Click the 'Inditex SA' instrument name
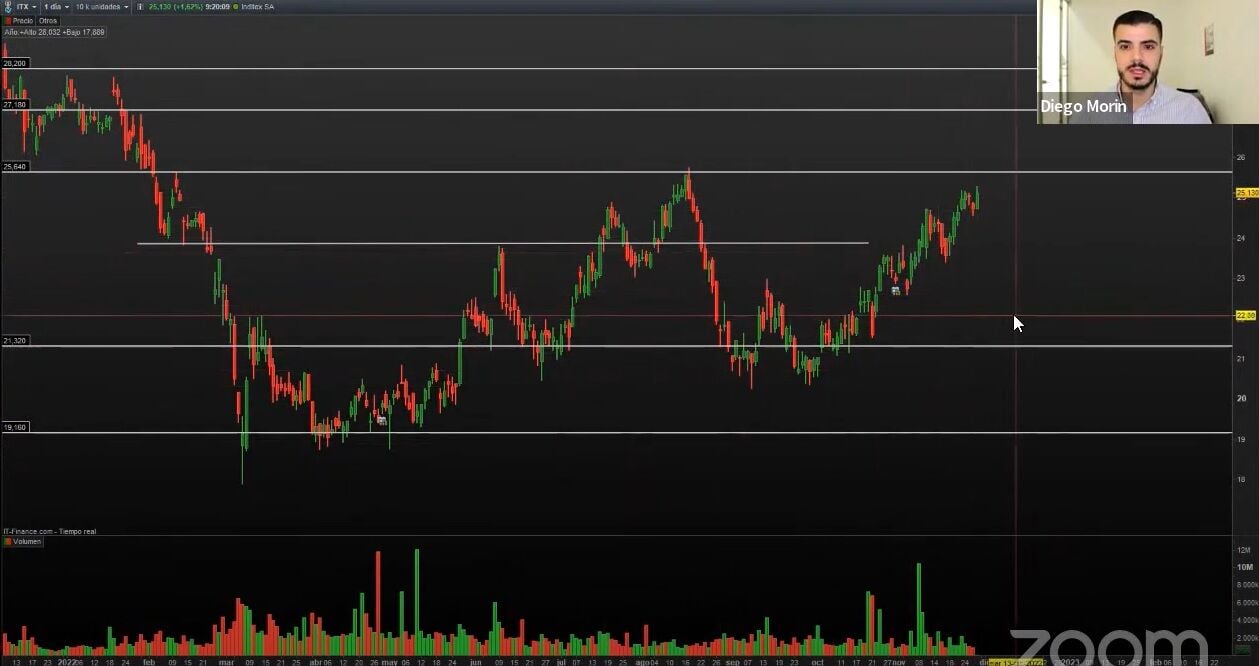The image size is (1259, 666). pos(258,7)
